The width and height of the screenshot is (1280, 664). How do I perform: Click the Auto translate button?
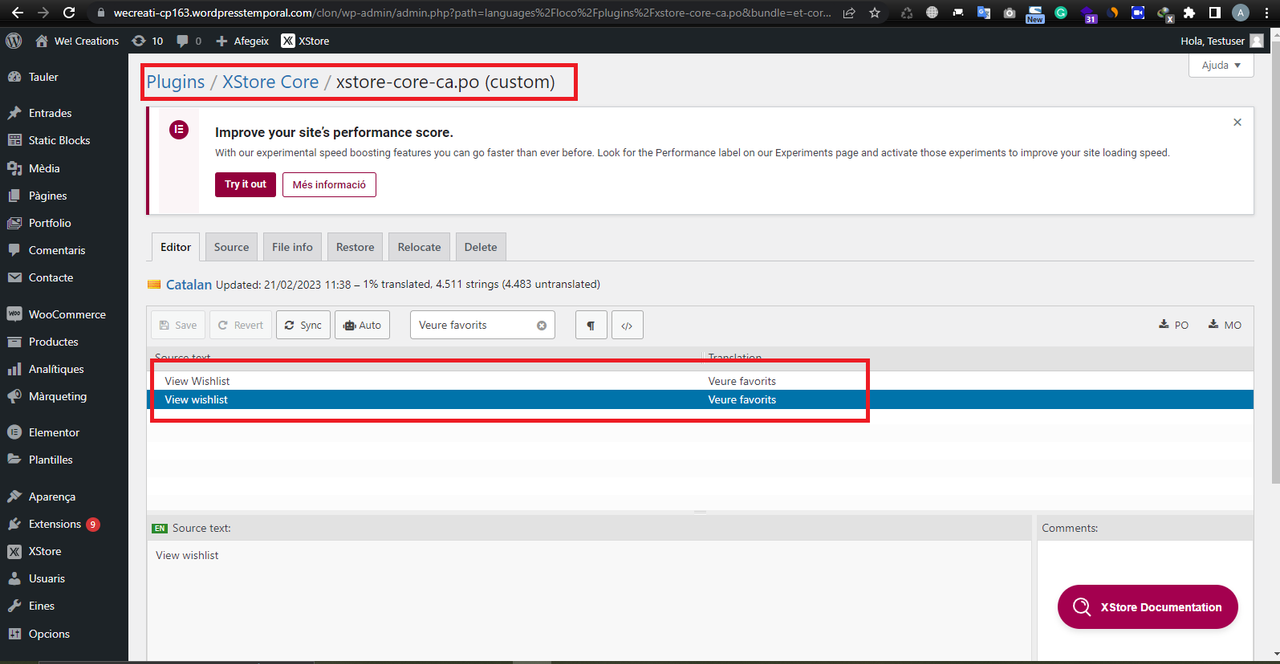click(x=362, y=325)
